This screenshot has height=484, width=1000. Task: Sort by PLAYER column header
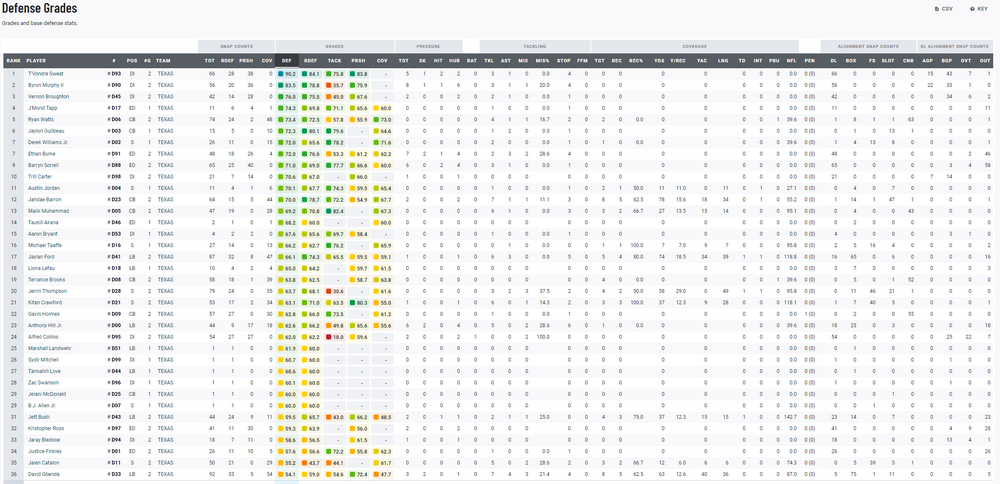coord(37,61)
